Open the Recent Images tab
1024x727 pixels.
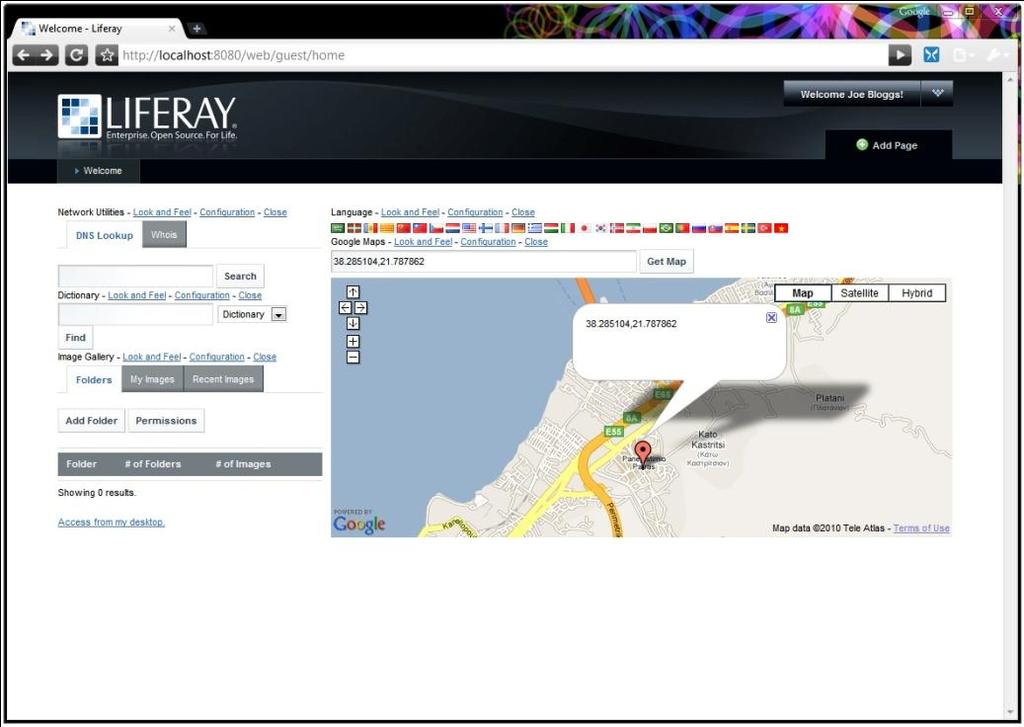(x=223, y=379)
